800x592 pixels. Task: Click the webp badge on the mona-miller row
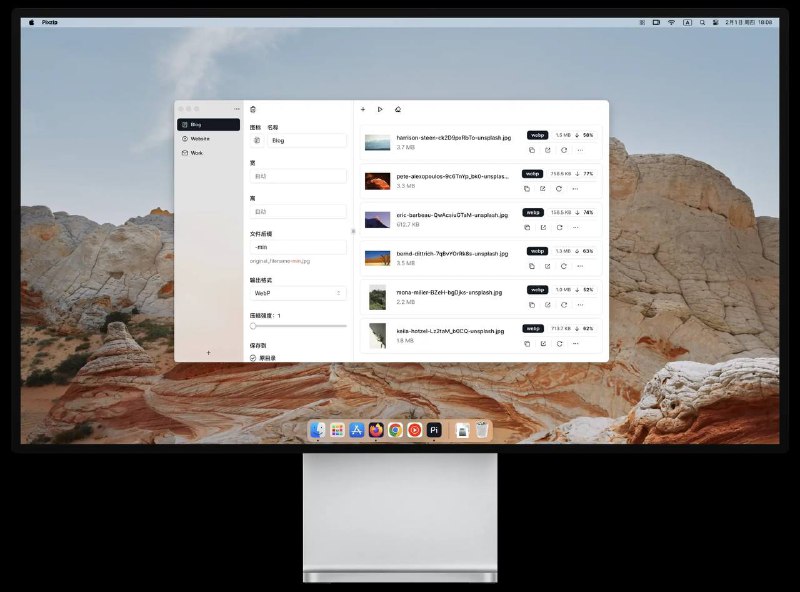point(537,290)
